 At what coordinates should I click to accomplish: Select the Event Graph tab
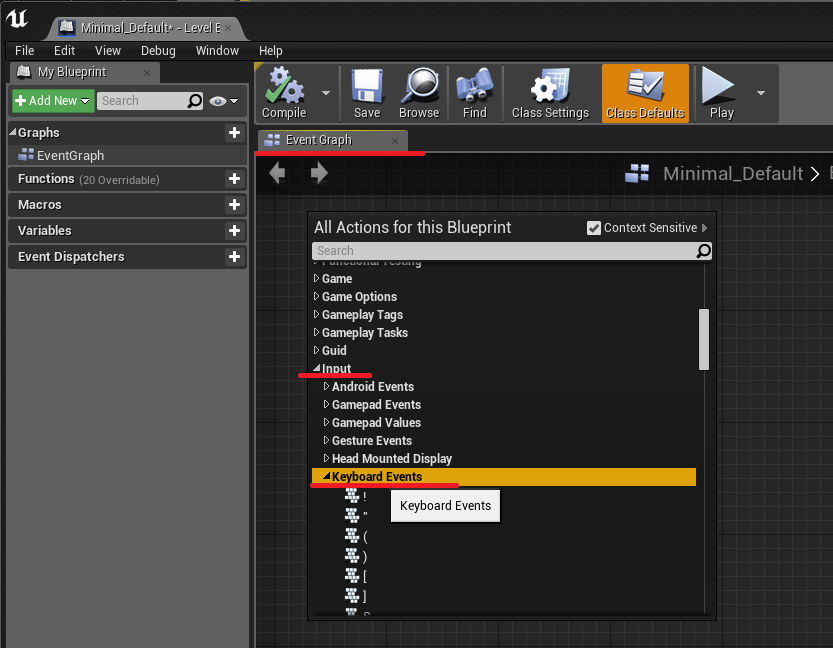click(x=333, y=140)
